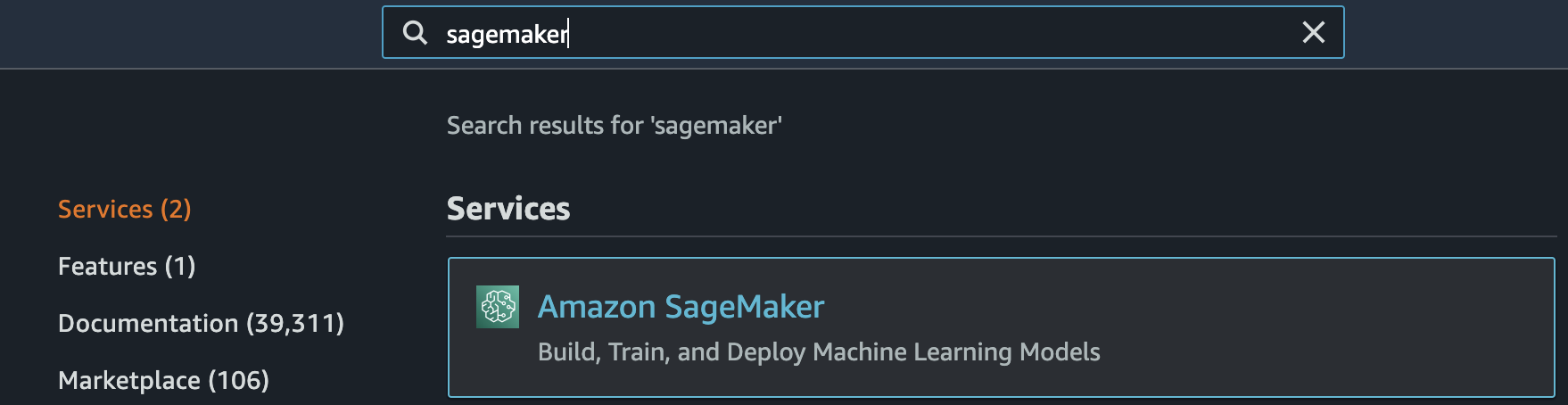Image resolution: width=1568 pixels, height=405 pixels.
Task: Click 'Machine Learning Models' in the result description
Action: coord(957,352)
